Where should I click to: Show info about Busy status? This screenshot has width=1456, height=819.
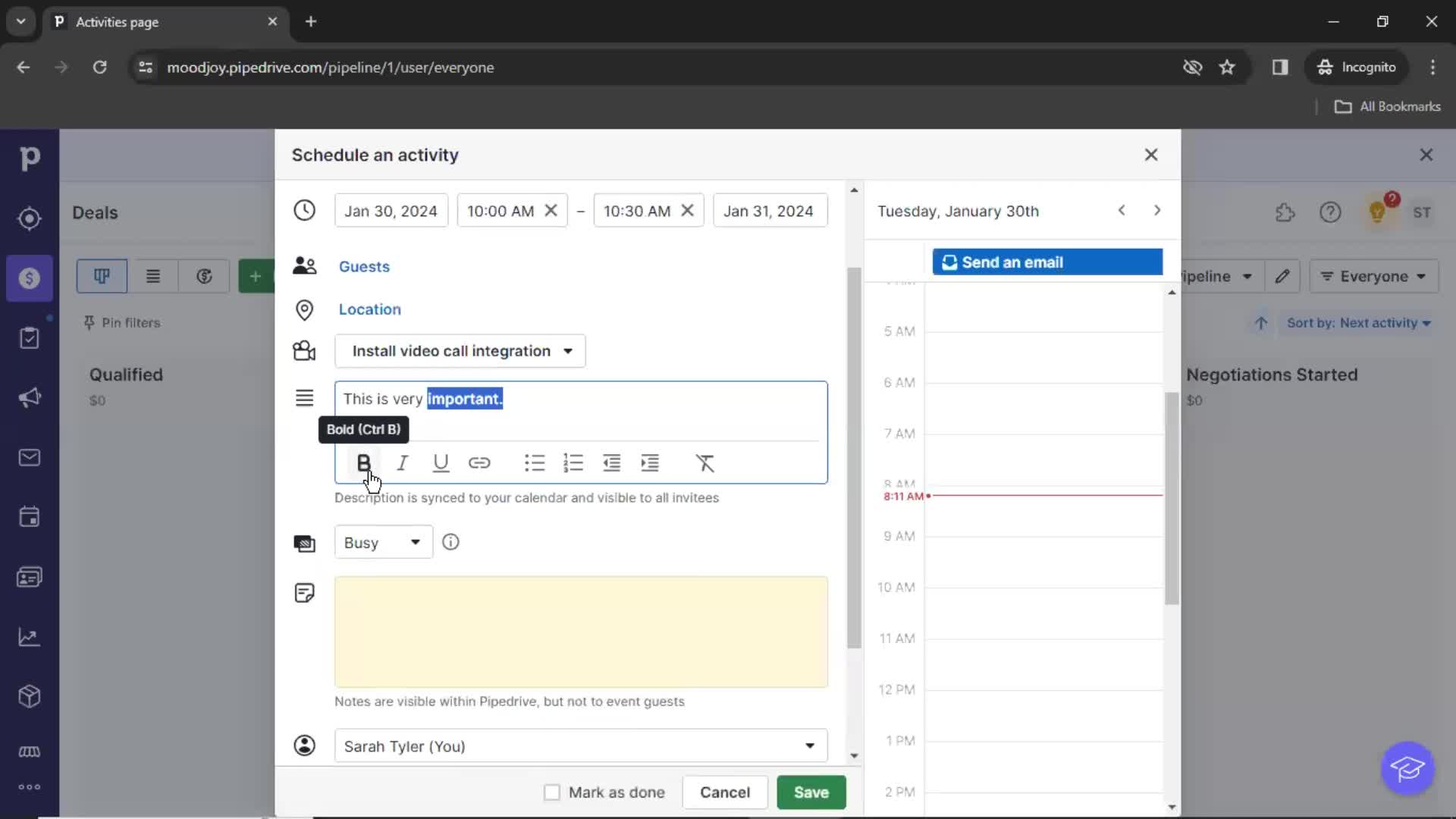(450, 542)
